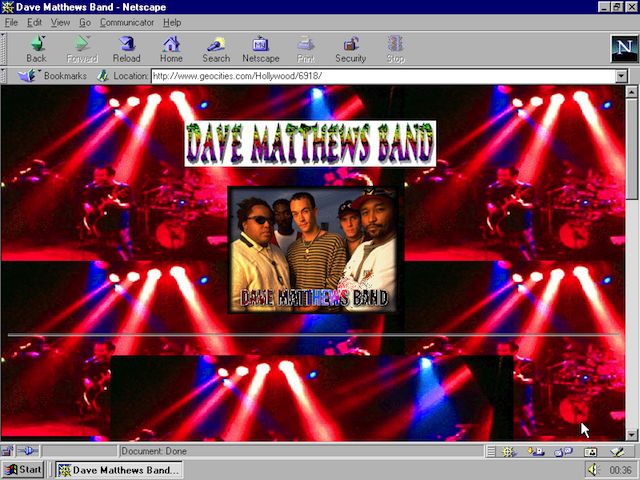The image size is (640, 480).
Task: Open the Help menu
Action: point(172,22)
